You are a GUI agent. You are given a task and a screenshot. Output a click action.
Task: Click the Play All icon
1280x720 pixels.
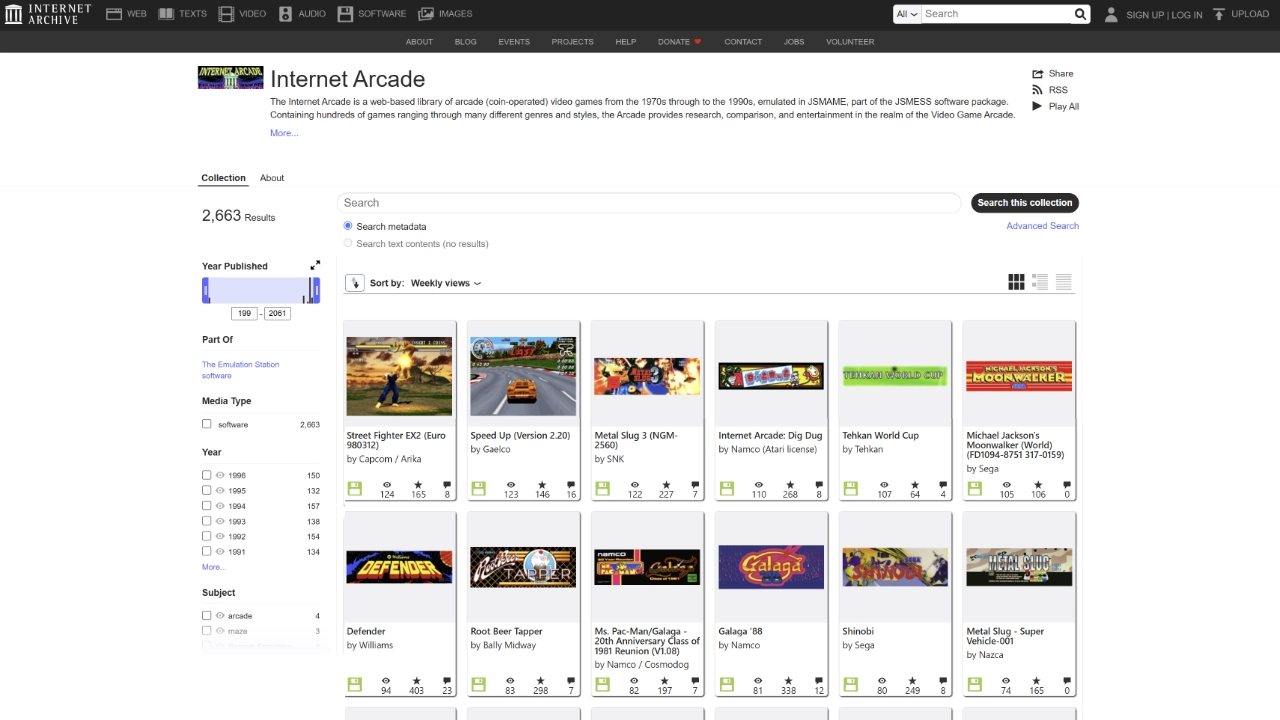(1038, 106)
